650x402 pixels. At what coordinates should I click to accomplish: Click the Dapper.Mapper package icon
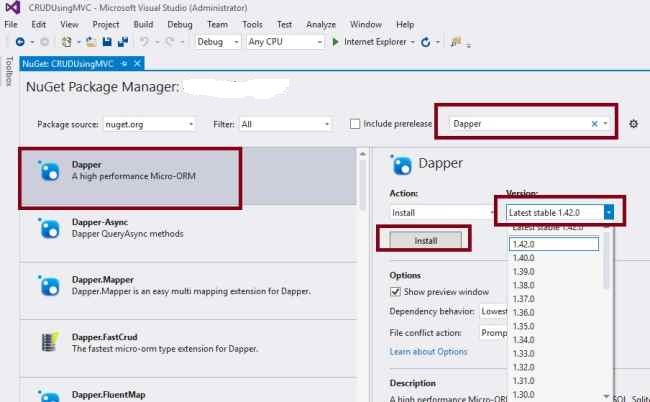coord(49,286)
